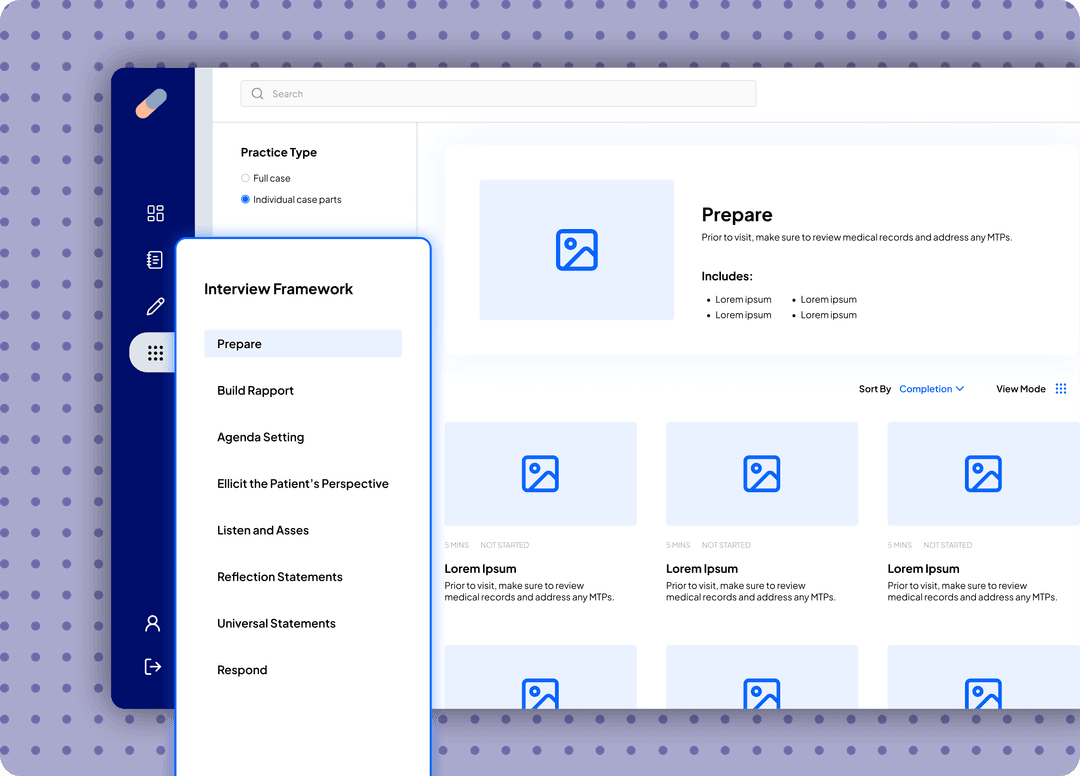Select the pencil edit icon

155,306
